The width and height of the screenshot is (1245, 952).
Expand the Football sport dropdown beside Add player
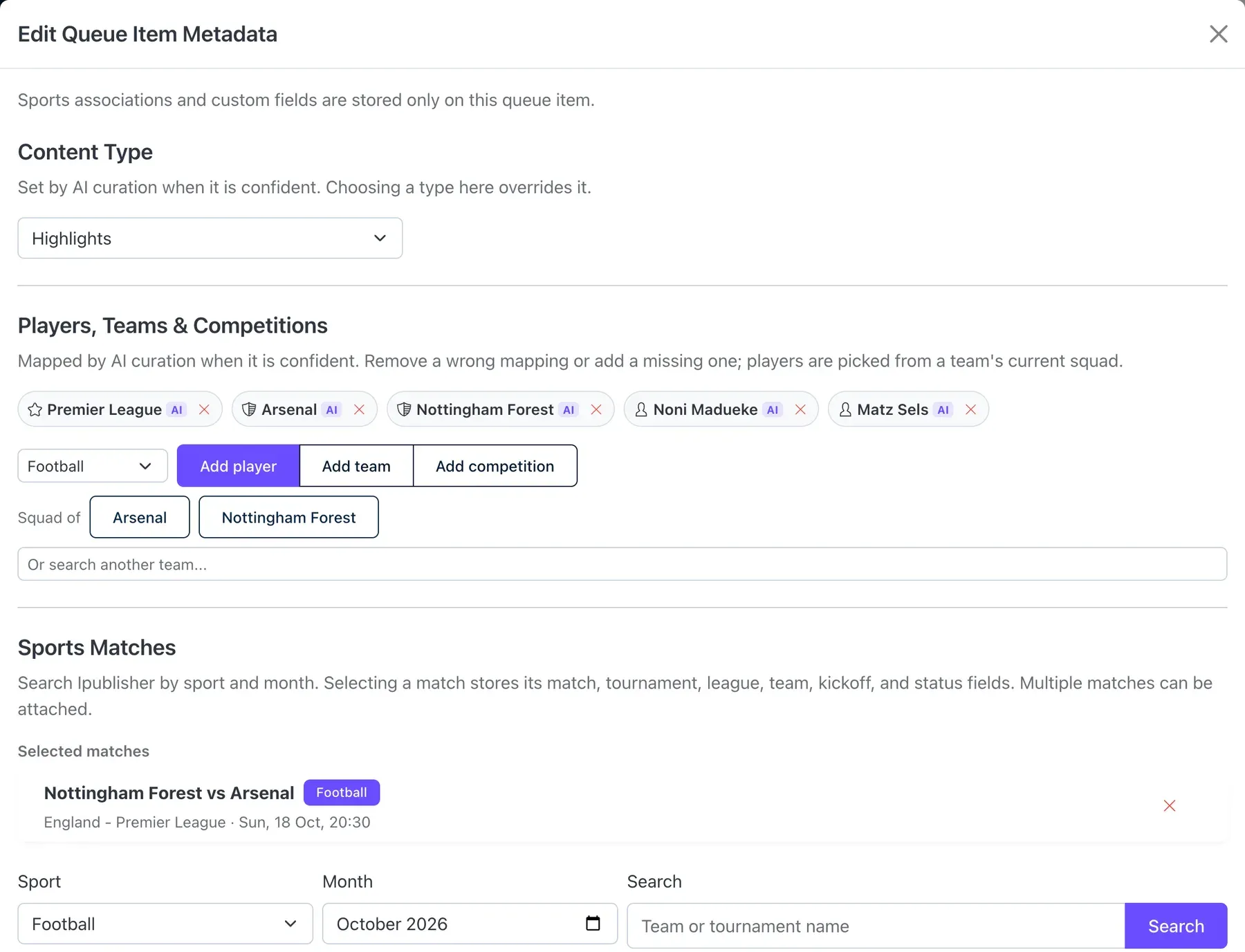point(93,466)
